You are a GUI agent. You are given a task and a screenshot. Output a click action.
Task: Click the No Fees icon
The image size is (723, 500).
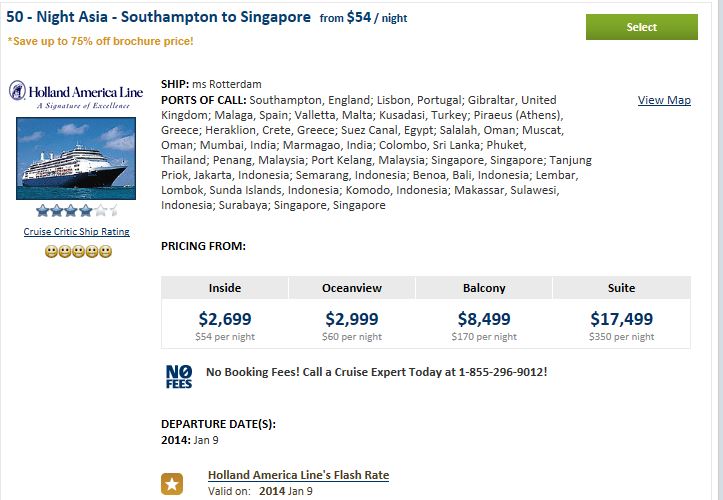point(179,377)
